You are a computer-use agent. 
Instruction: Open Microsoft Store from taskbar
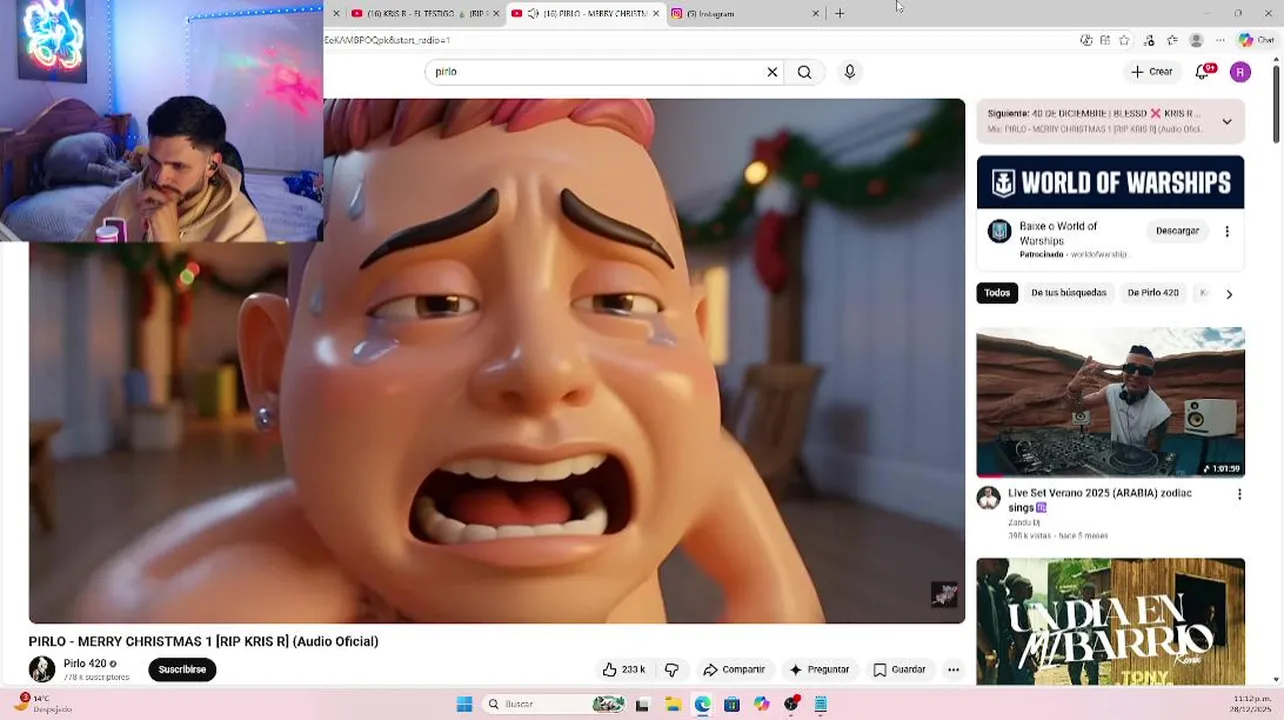pyautogui.click(x=732, y=704)
